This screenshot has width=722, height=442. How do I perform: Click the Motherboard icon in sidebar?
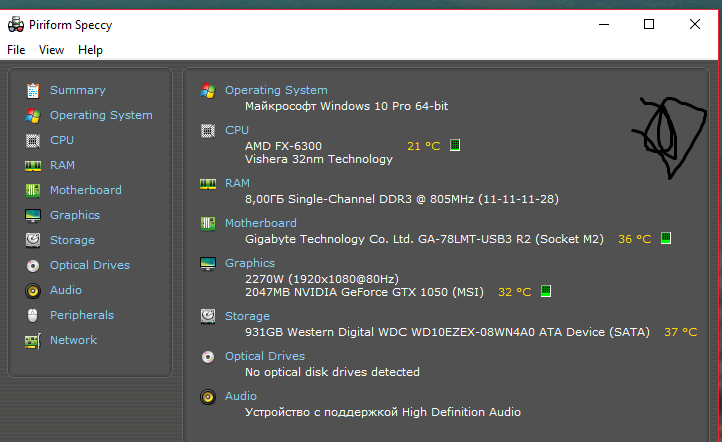coord(33,190)
